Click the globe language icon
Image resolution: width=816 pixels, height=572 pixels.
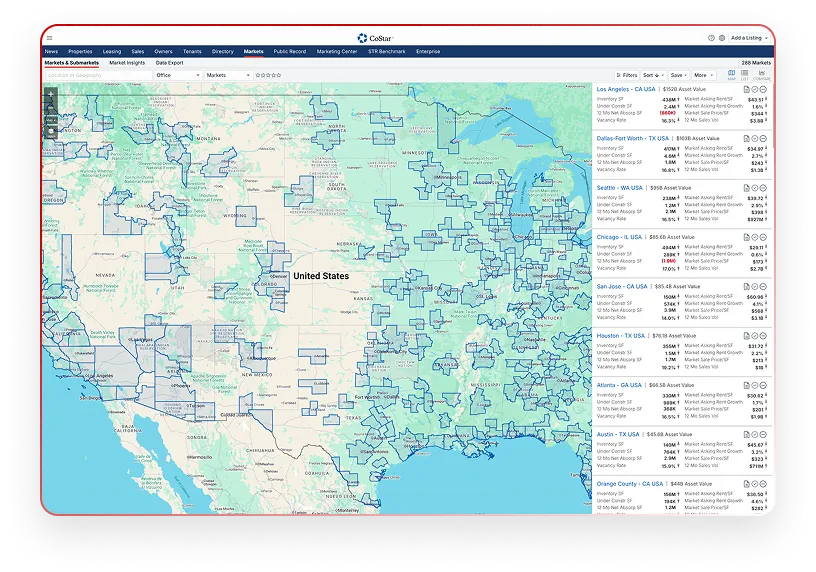[x=722, y=38]
